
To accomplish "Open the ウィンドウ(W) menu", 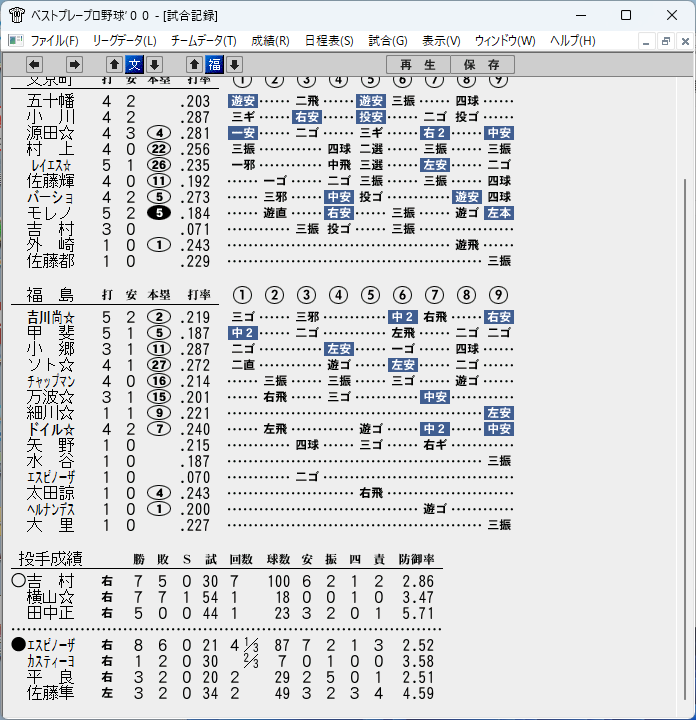I will click(x=505, y=41).
